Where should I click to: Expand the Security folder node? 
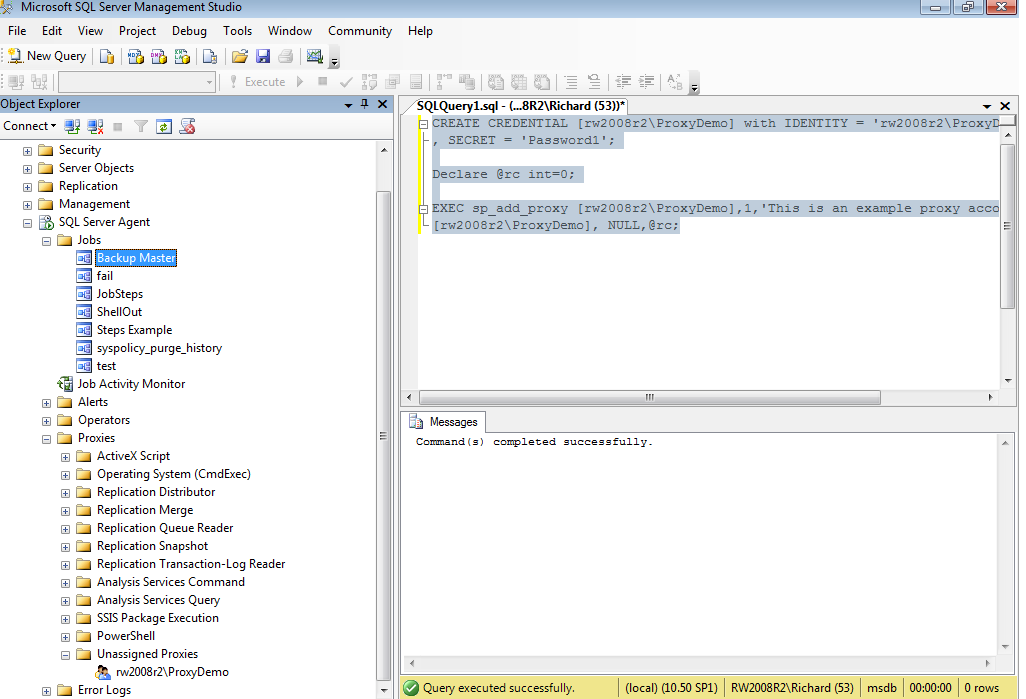pyautogui.click(x=28, y=150)
